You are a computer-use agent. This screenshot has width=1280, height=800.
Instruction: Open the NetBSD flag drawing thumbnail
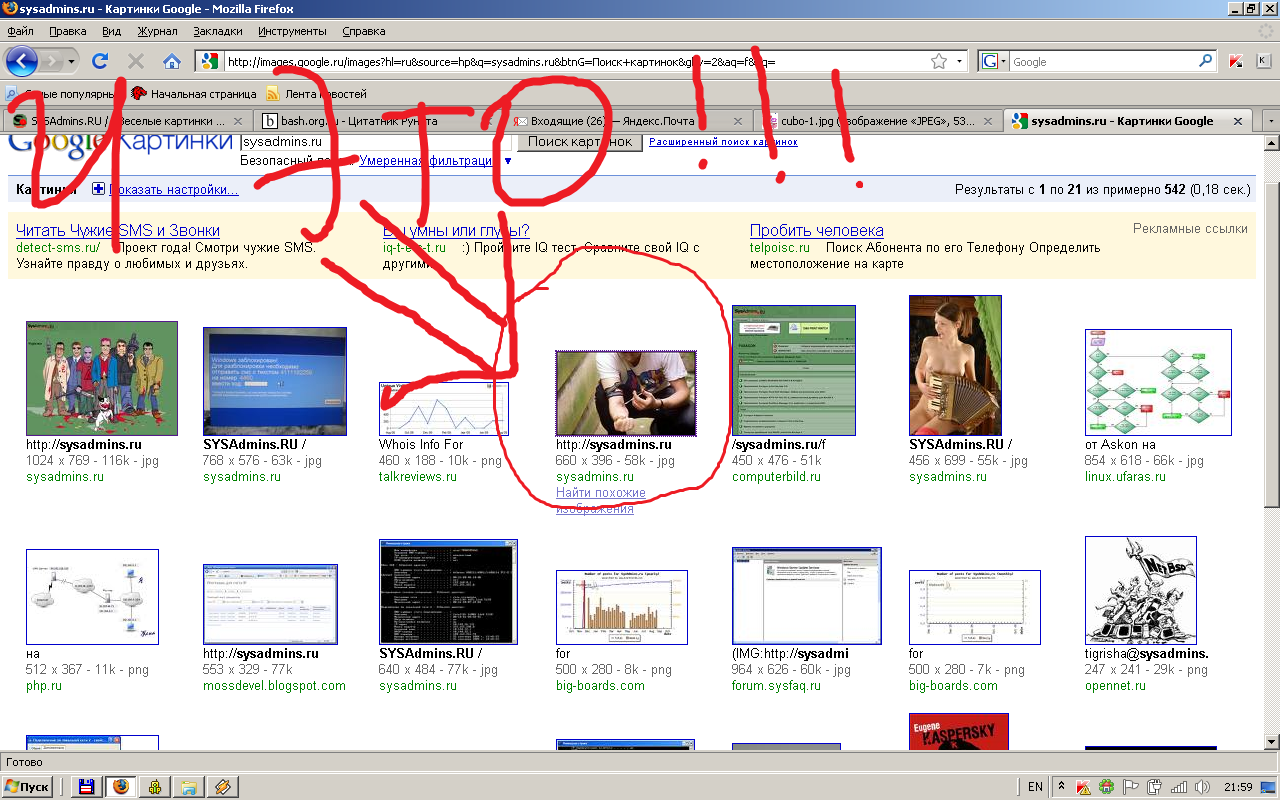(1141, 591)
